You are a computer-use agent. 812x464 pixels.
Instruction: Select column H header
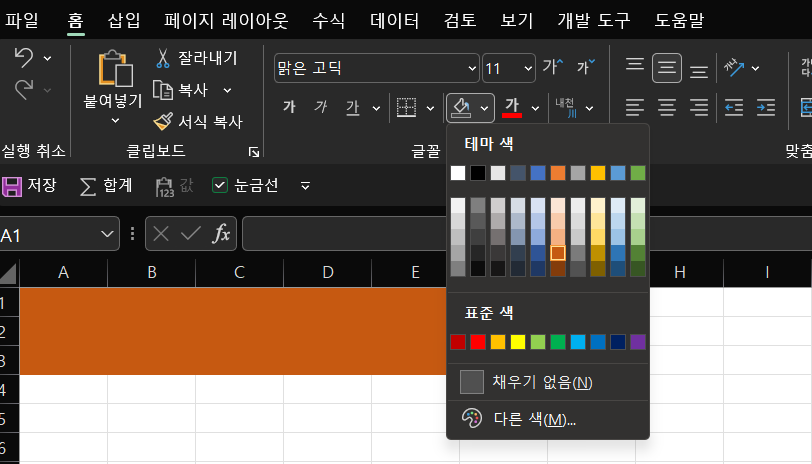679,272
